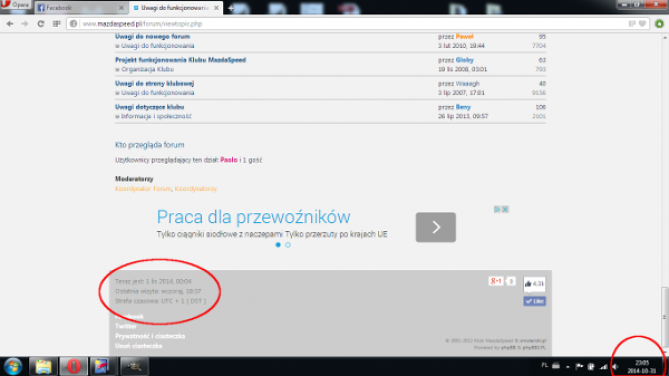Show hidden tray icons arrow
Viewport: 669px width, 376px height.
[x=568, y=367]
